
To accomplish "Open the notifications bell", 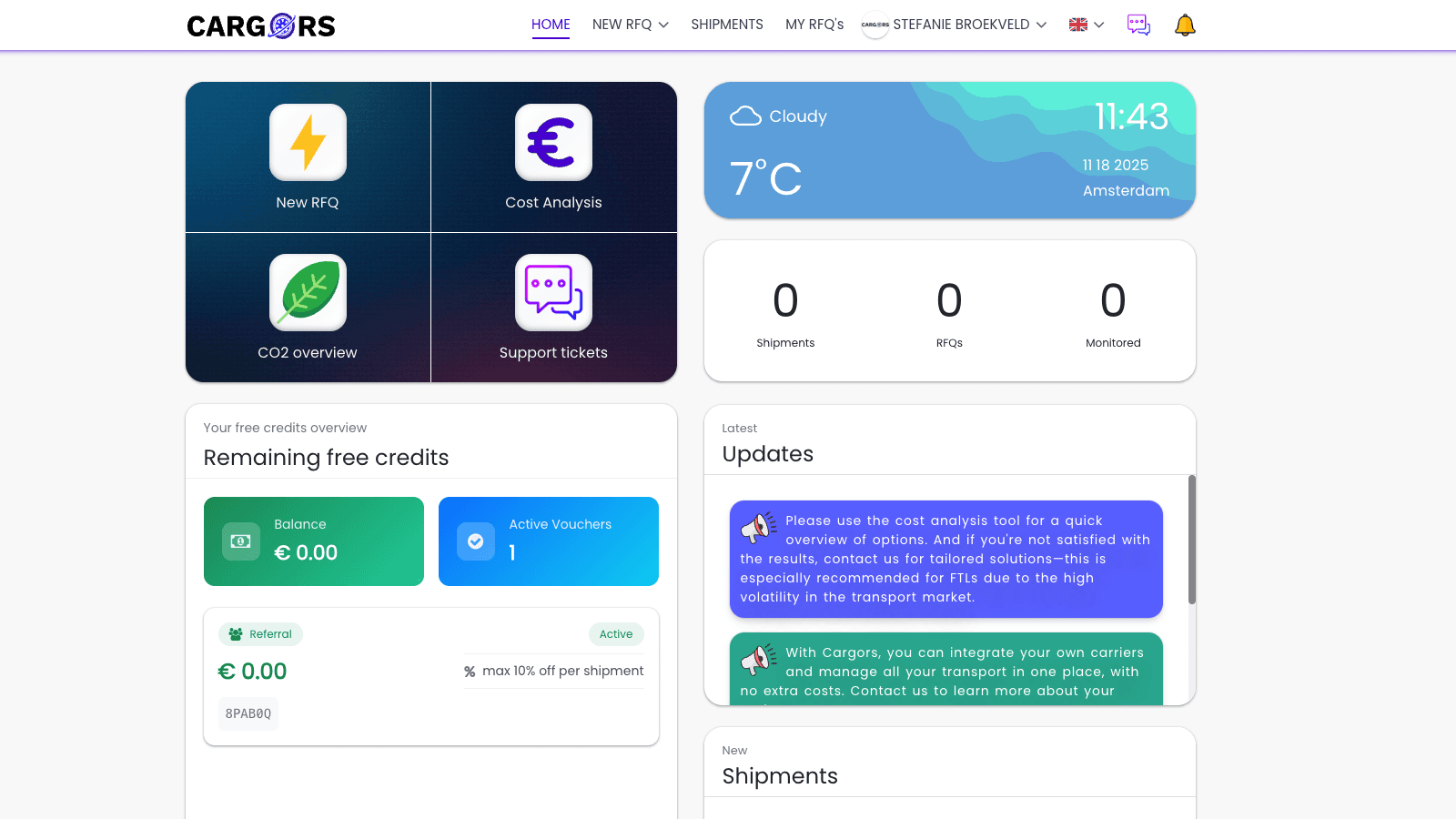I will pos(1185,25).
